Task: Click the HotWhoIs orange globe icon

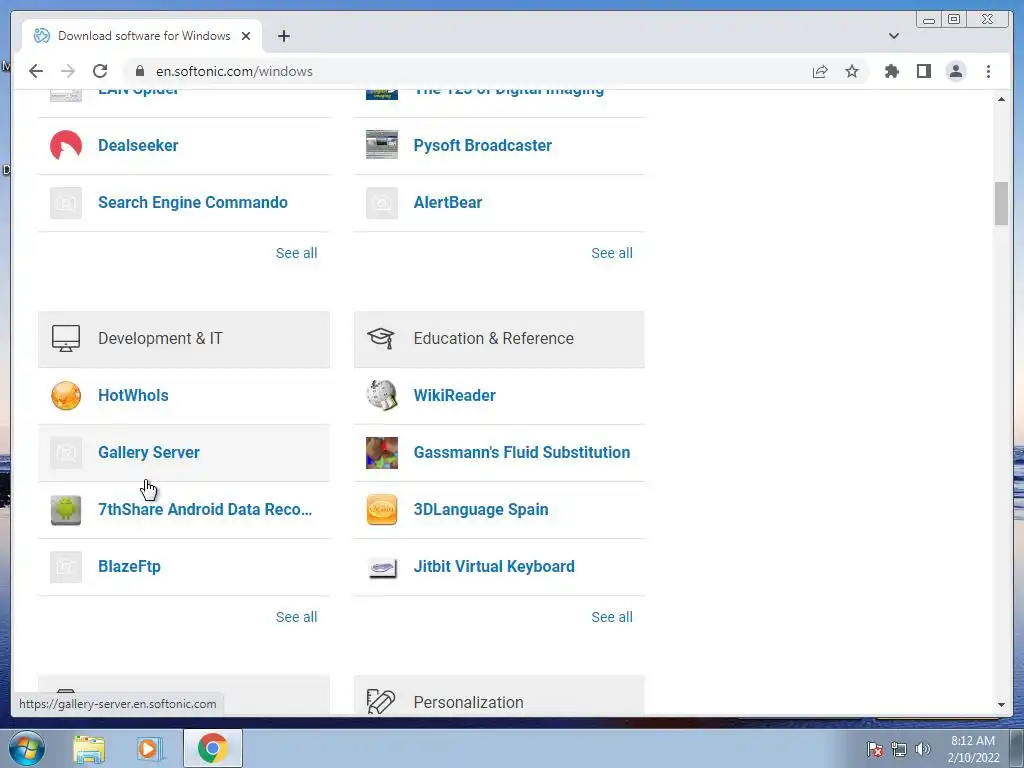Action: tap(66, 396)
